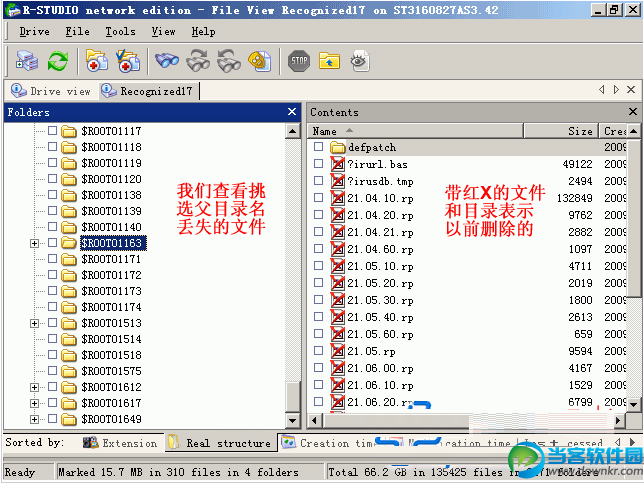644x485 pixels.
Task: Select the 21.06.00.rp file row
Action: click(467, 368)
